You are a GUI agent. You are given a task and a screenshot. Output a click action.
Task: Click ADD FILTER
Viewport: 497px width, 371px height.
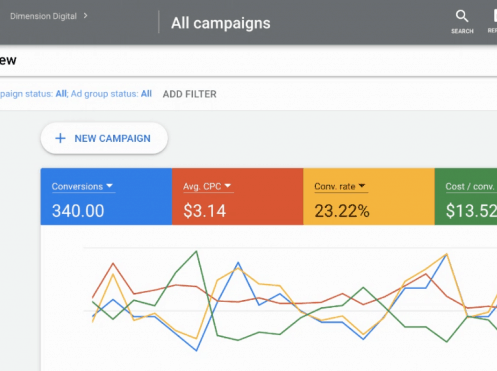pyautogui.click(x=190, y=94)
